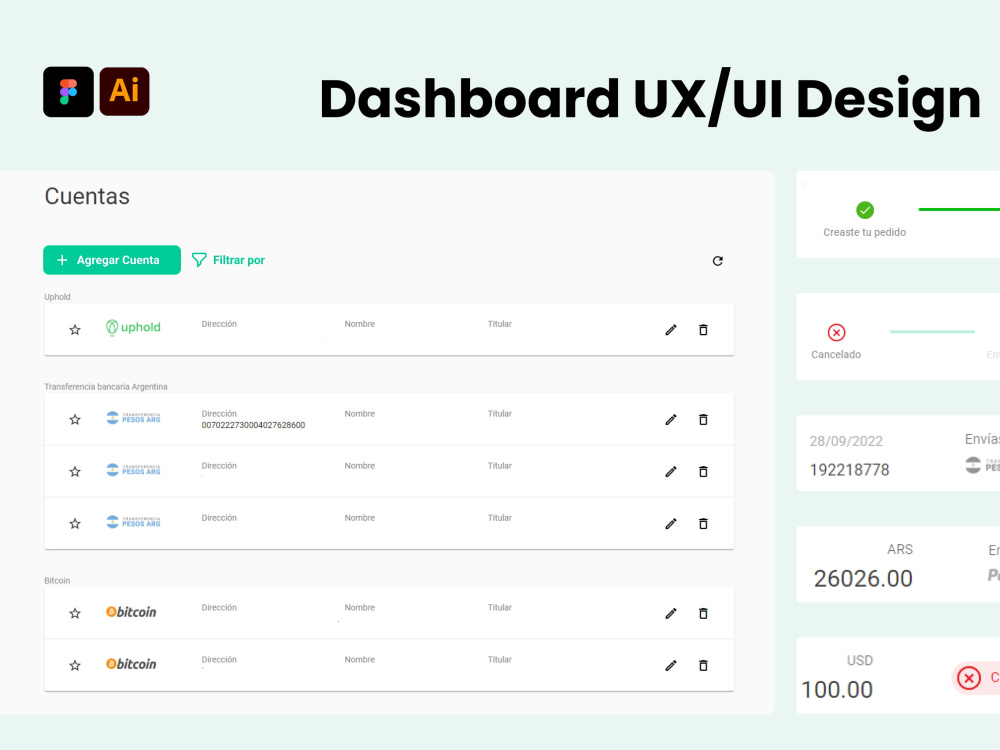Click the red X above Cancelado
1000x750 pixels.
[x=836, y=332]
